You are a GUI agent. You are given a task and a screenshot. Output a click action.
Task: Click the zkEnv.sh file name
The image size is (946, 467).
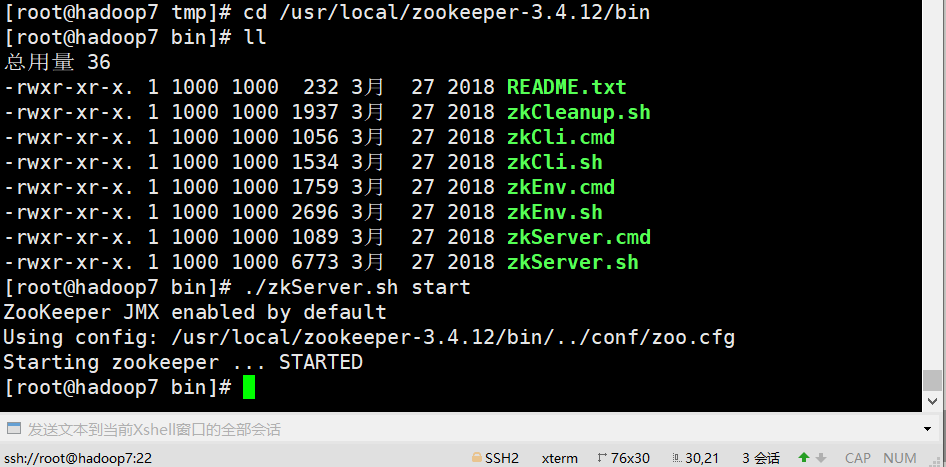[x=554, y=212]
